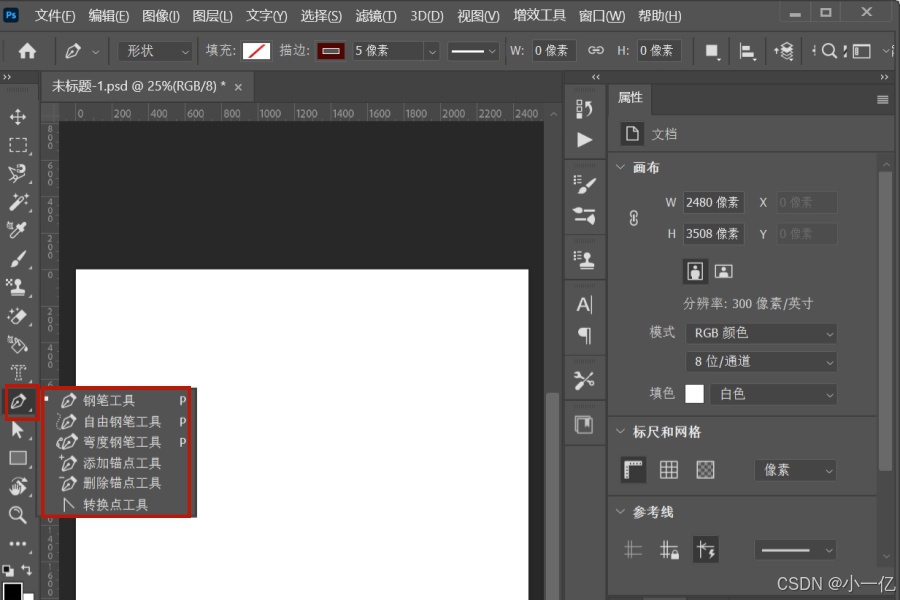This screenshot has height=600, width=900.
Task: Open the ruler units 像素 dropdown
Action: coord(795,470)
